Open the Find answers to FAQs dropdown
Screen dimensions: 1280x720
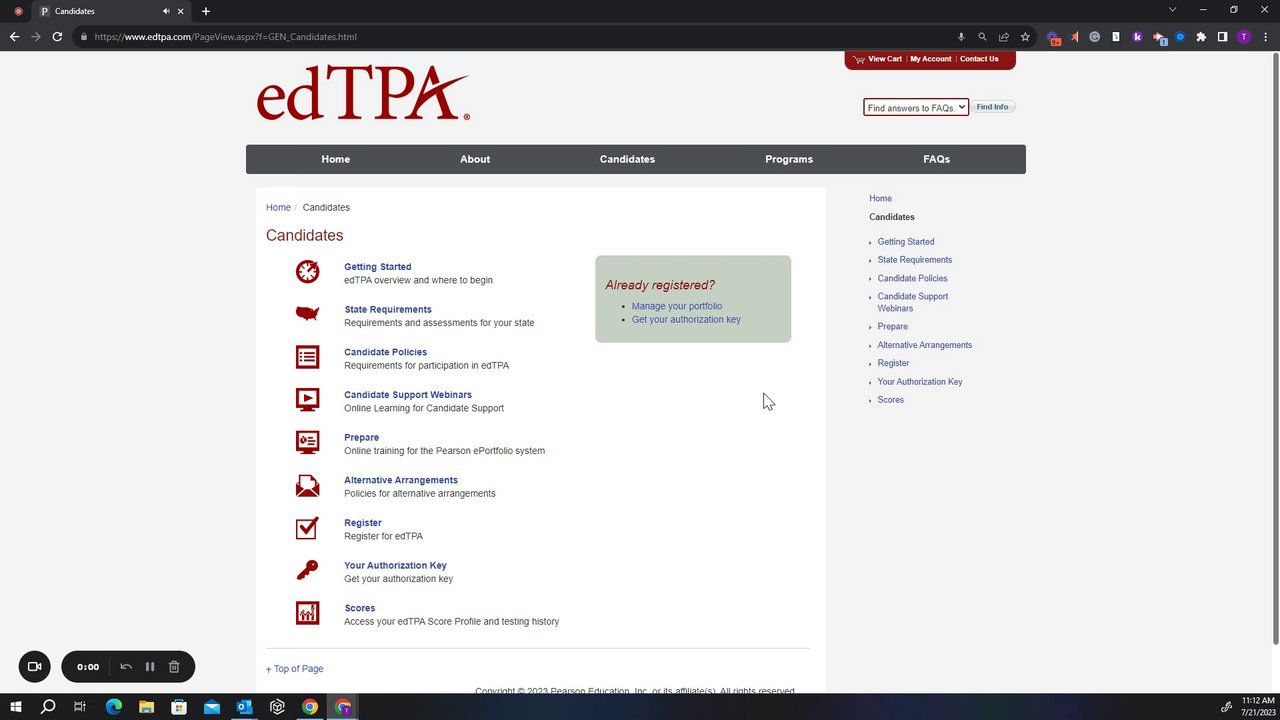click(x=916, y=107)
